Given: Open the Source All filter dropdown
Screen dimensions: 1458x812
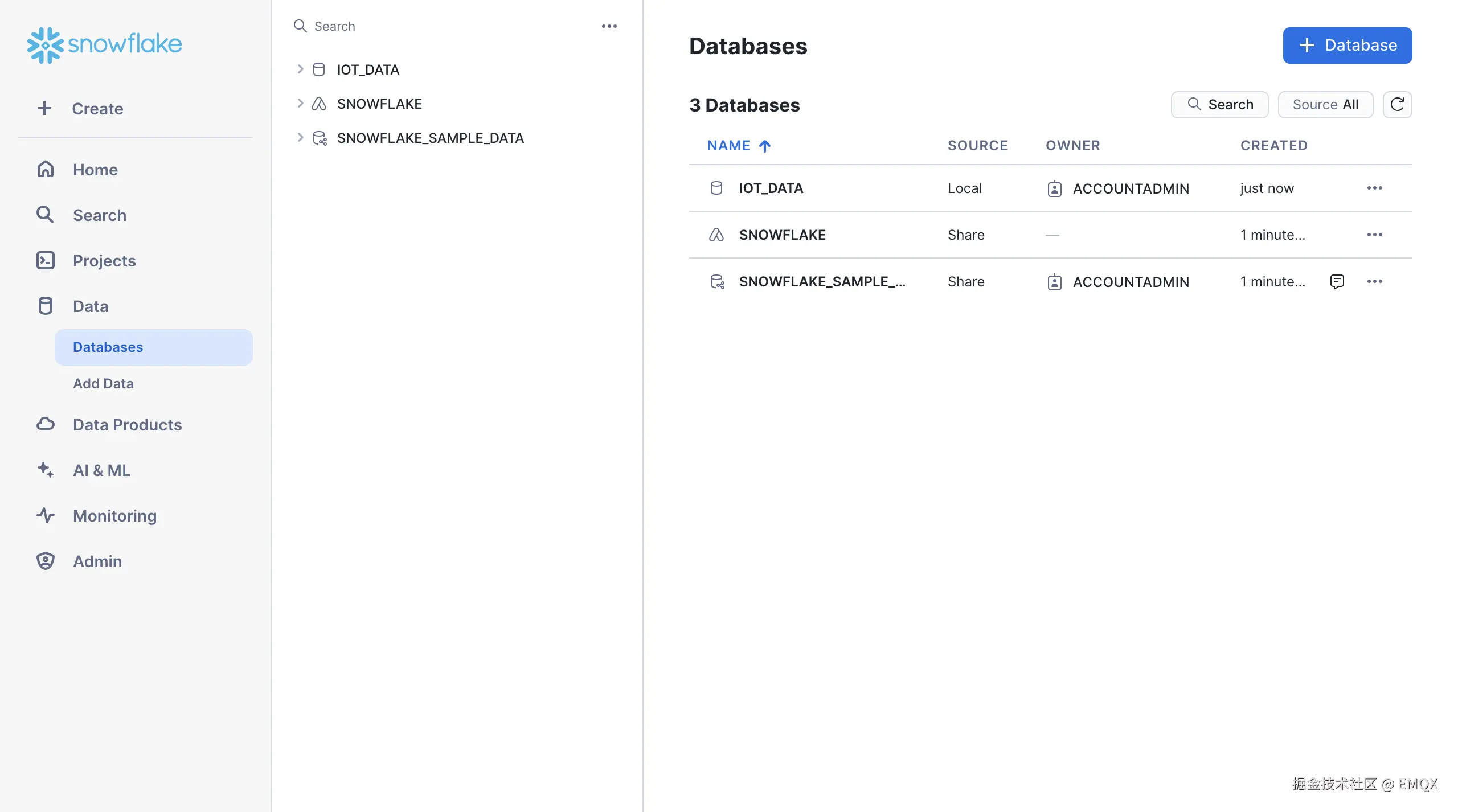Looking at the screenshot, I should point(1325,105).
